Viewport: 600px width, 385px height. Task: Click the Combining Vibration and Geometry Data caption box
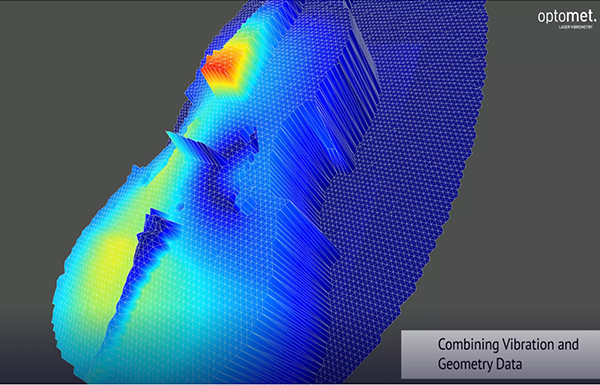pos(501,354)
